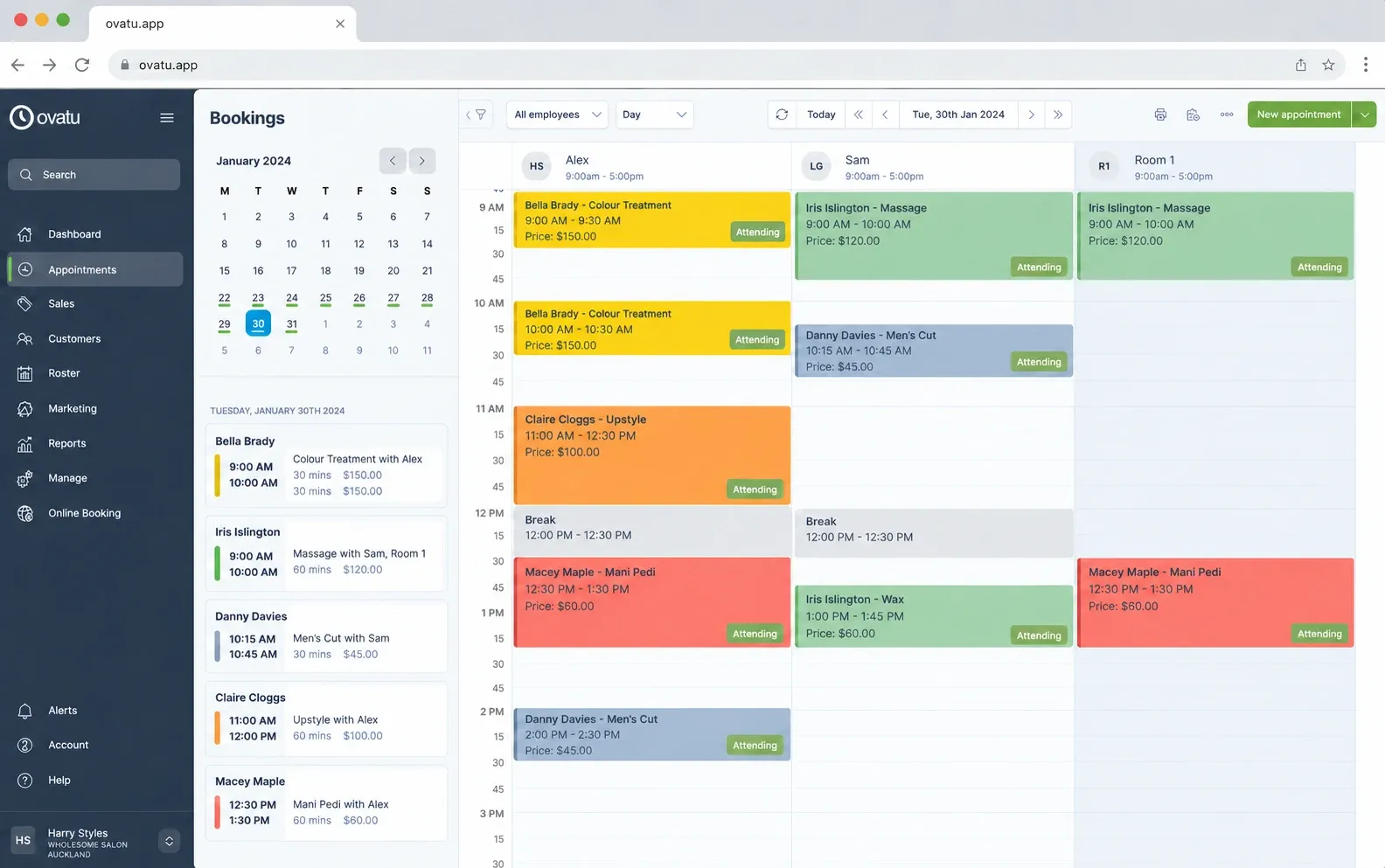1385x868 pixels.
Task: Click the Today button
Action: 821,115
